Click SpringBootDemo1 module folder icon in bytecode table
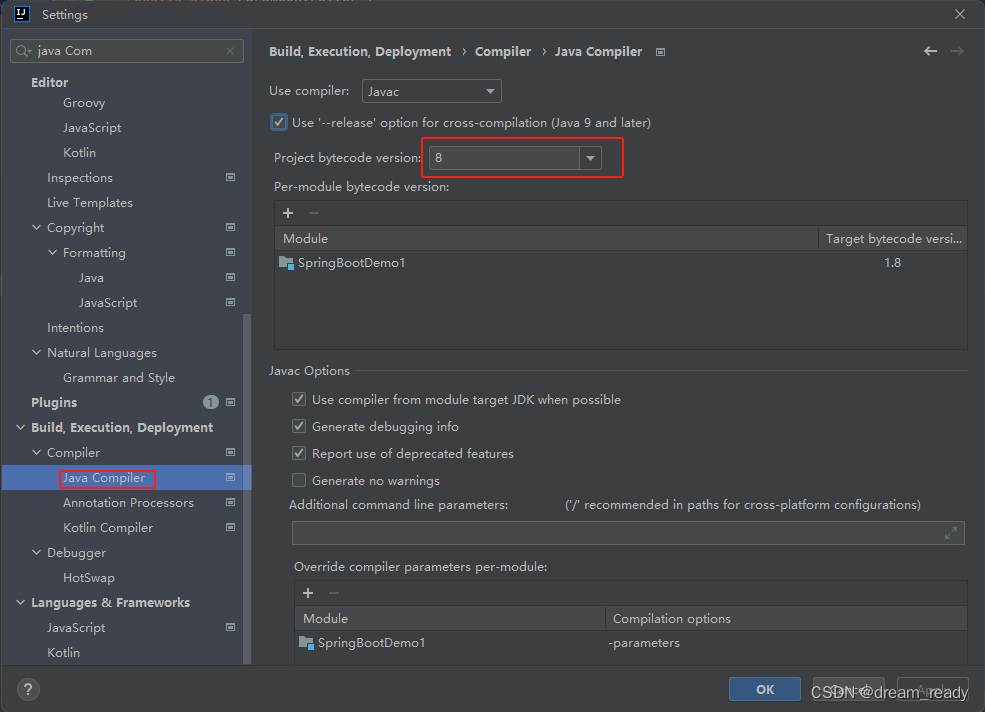 pyautogui.click(x=286, y=263)
